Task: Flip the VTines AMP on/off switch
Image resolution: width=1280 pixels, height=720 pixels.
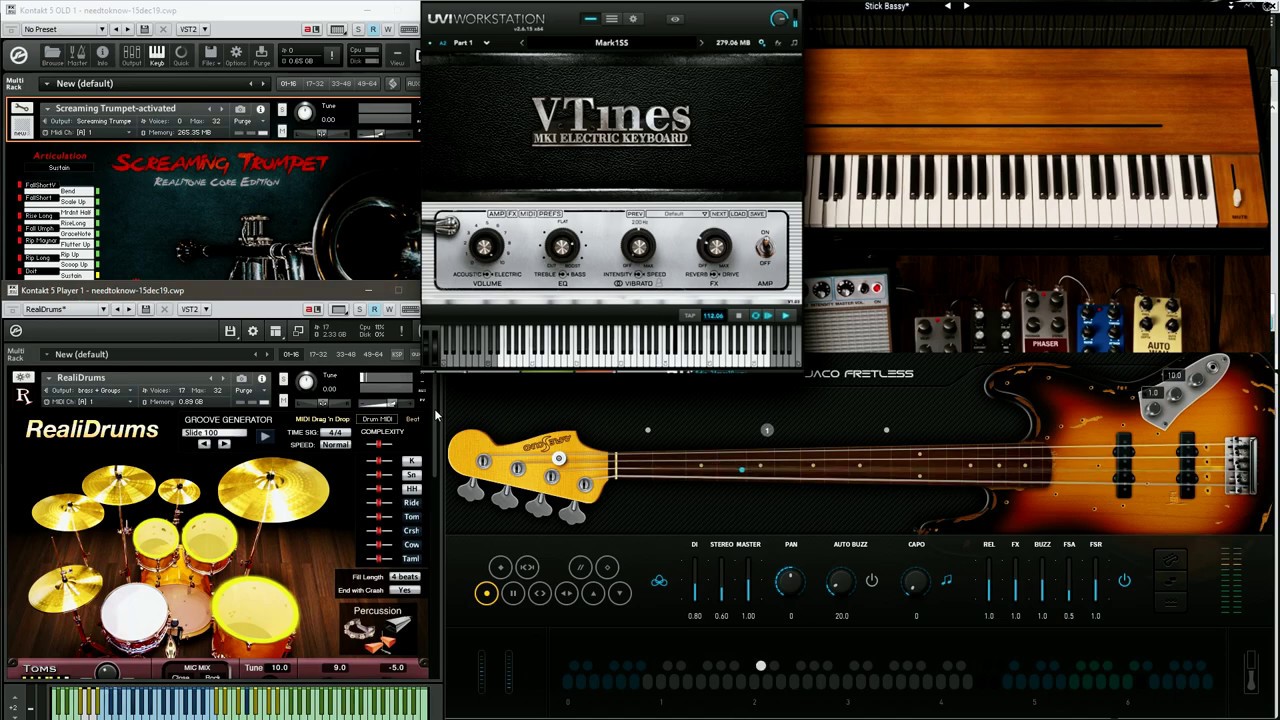Action: pos(765,247)
